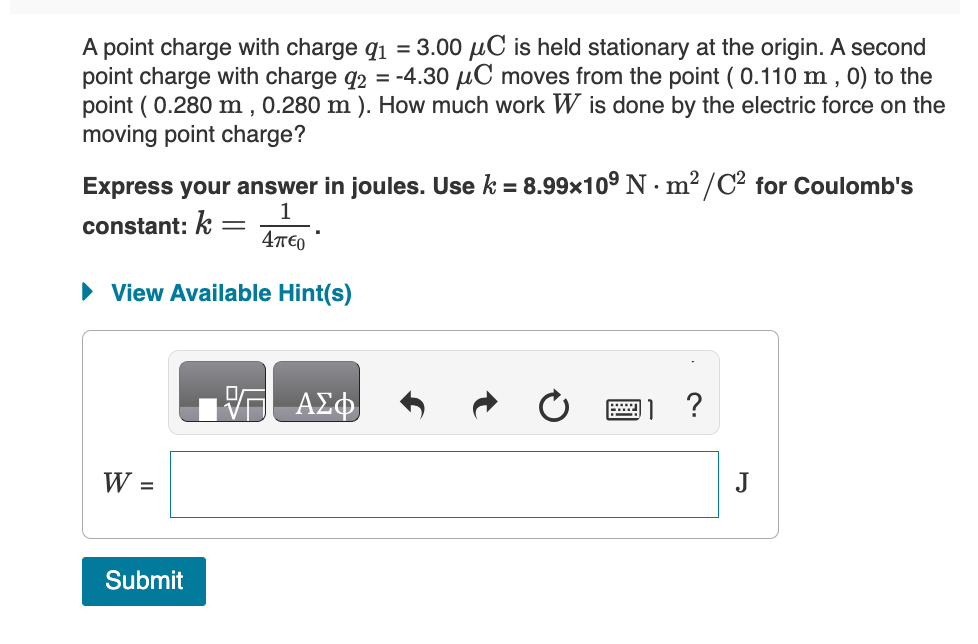Expand the hints disclosure triangle
The width and height of the screenshot is (978, 644).
[x=87, y=292]
